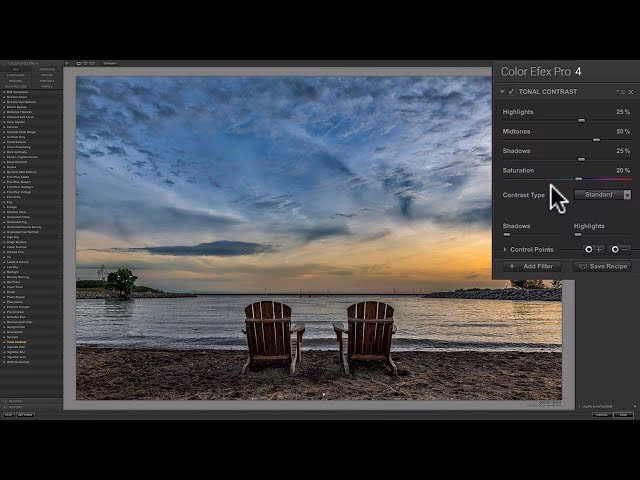Expand the Control Points section
The image size is (640, 480).
pyautogui.click(x=505, y=249)
